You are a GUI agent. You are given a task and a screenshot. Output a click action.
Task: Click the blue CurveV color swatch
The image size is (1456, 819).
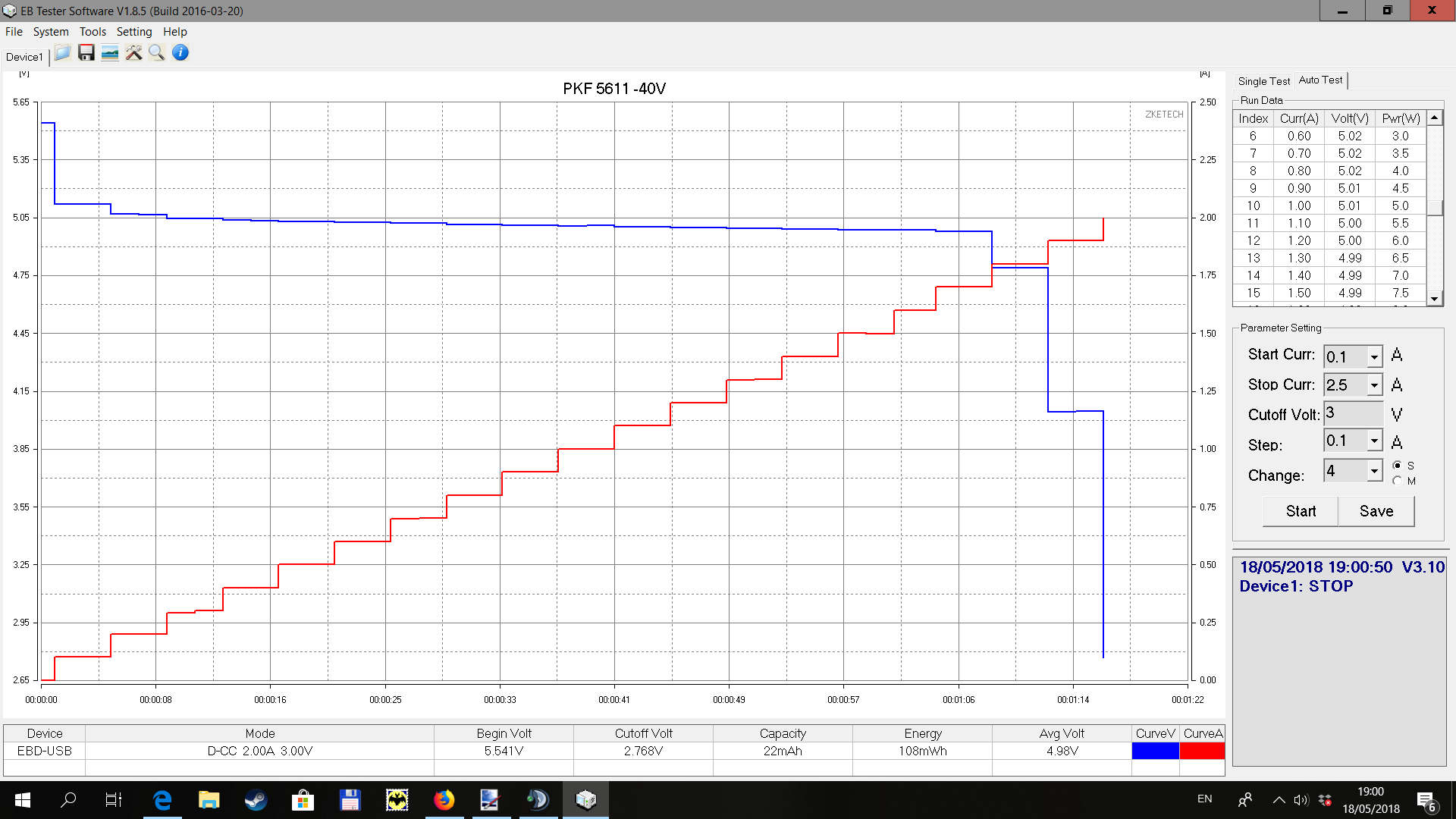[1155, 751]
